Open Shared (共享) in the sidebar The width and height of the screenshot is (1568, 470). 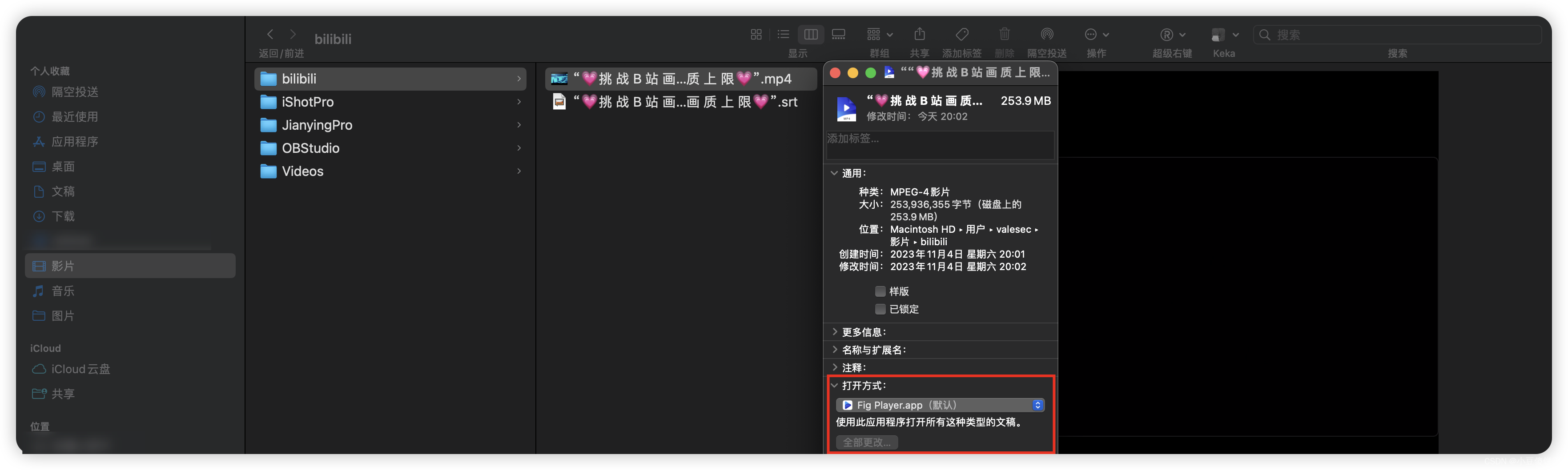pos(130,394)
